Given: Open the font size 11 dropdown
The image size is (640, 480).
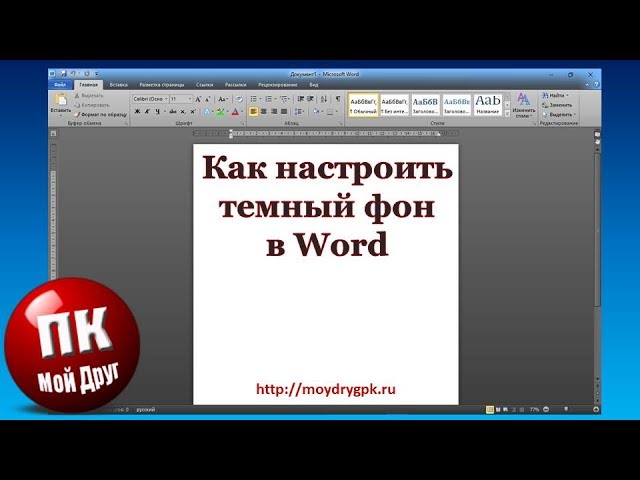Looking at the screenshot, I should point(190,99).
